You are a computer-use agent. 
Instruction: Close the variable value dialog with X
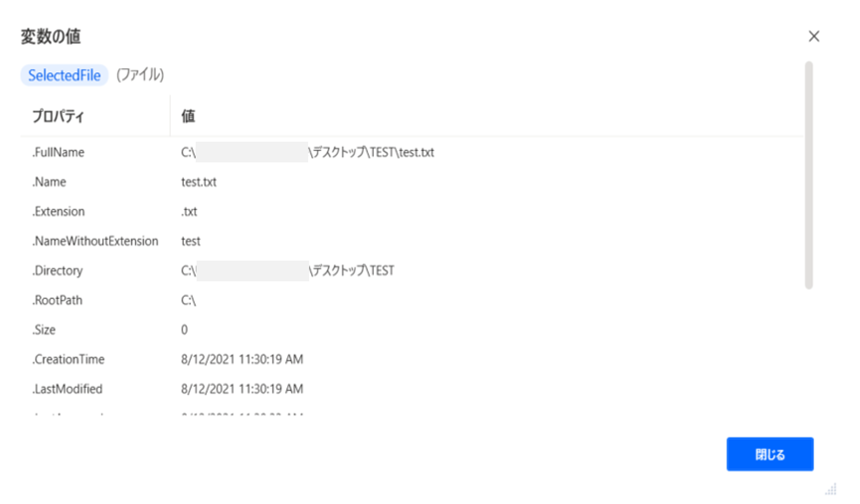[813, 36]
